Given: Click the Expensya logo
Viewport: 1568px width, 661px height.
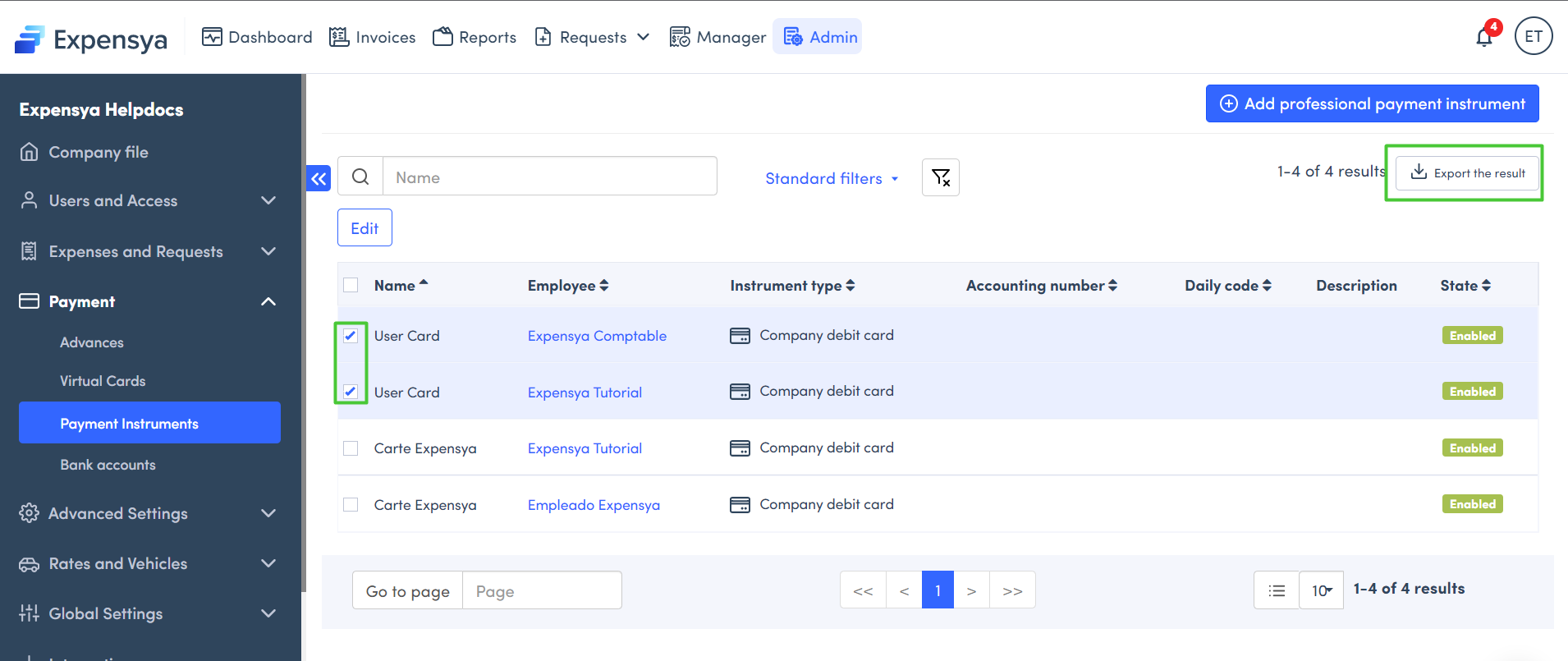Looking at the screenshot, I should click(91, 39).
